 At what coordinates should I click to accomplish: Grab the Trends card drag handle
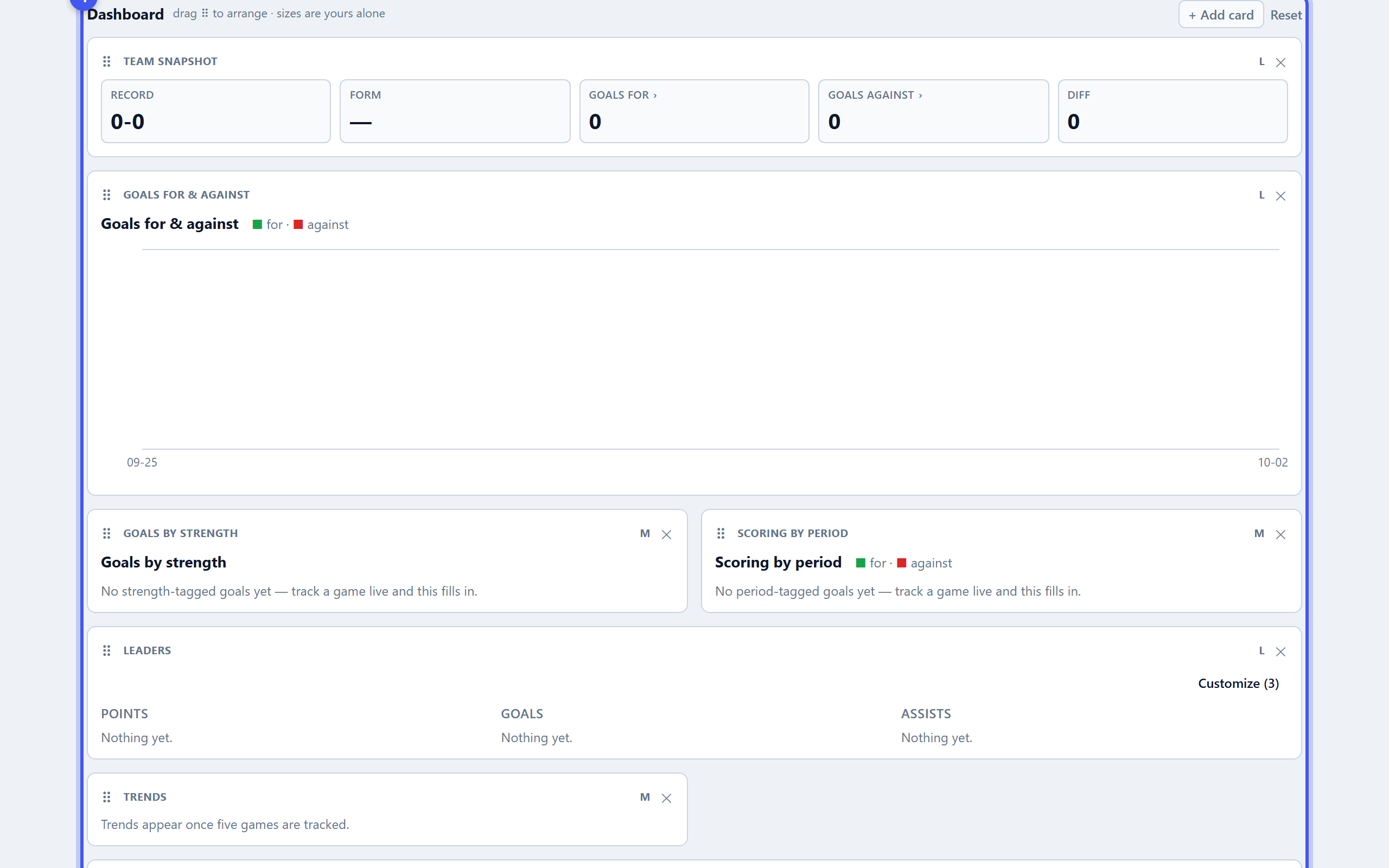pyautogui.click(x=107, y=797)
